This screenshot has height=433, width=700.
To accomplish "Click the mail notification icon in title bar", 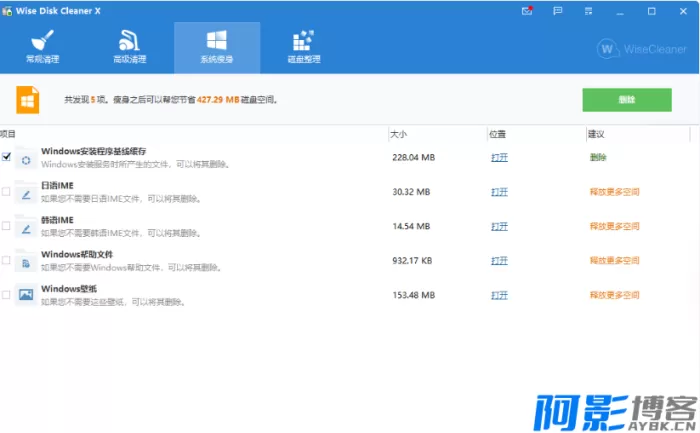I will tap(527, 11).
